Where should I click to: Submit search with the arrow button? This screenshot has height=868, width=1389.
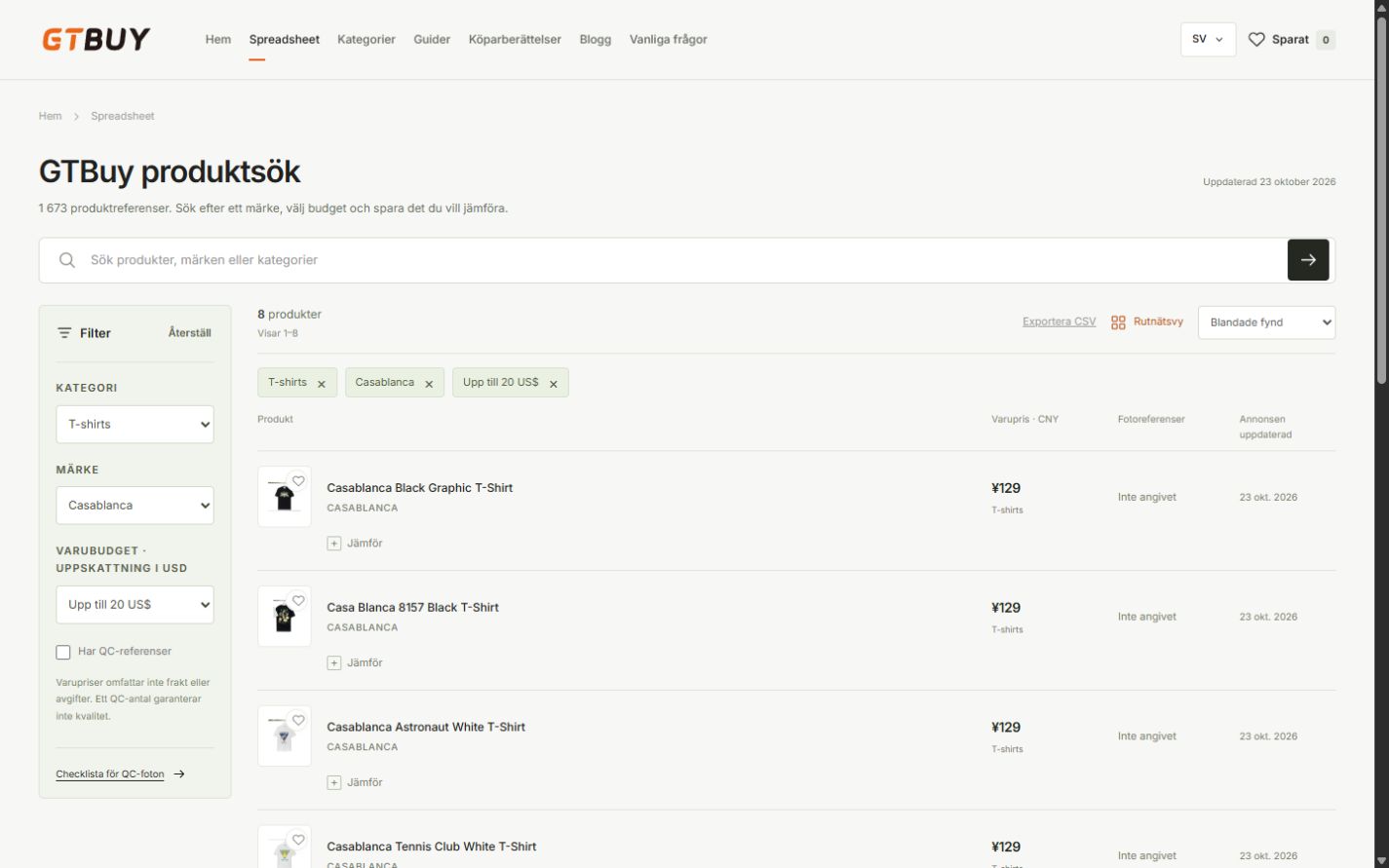tap(1308, 260)
